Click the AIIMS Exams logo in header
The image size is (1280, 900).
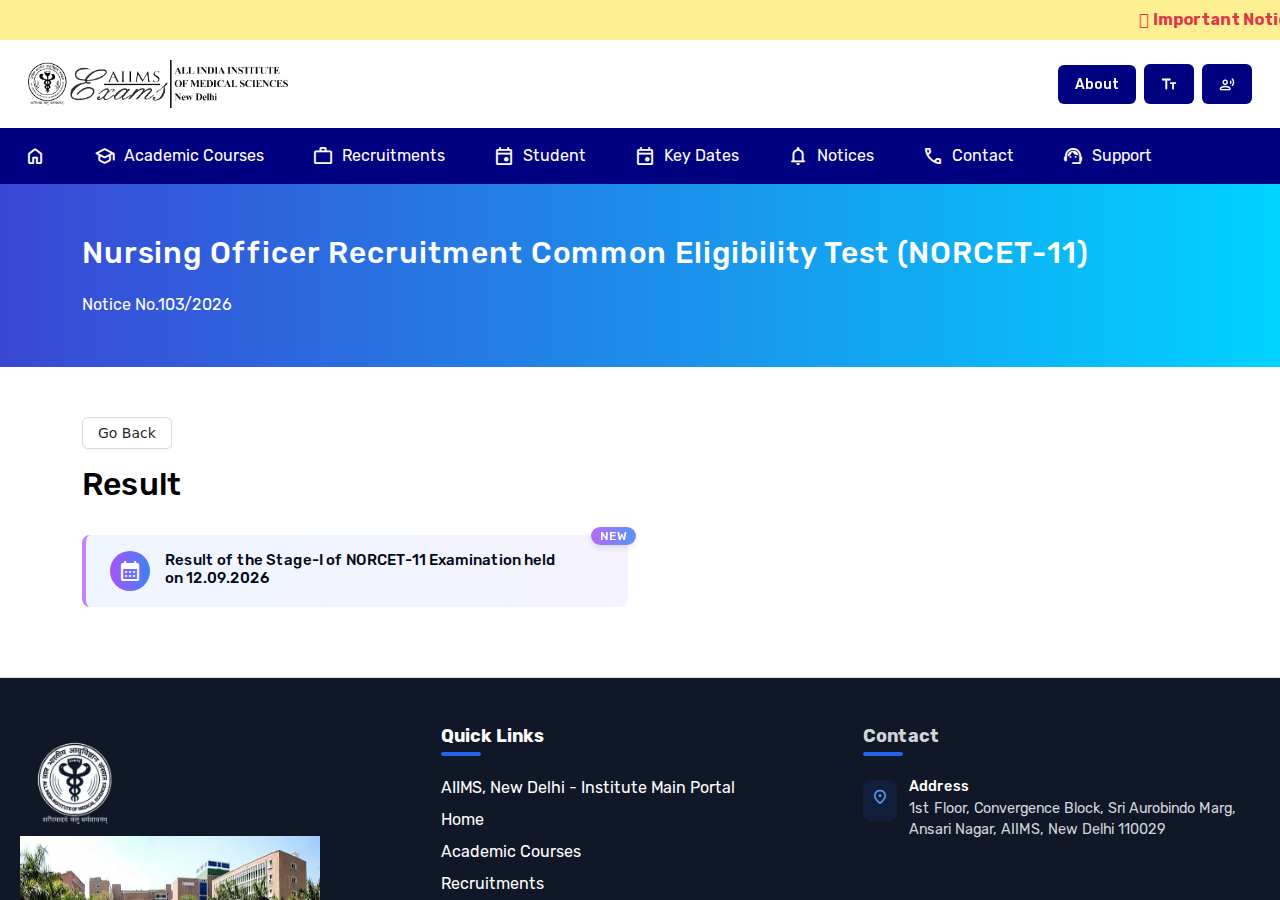[x=158, y=84]
